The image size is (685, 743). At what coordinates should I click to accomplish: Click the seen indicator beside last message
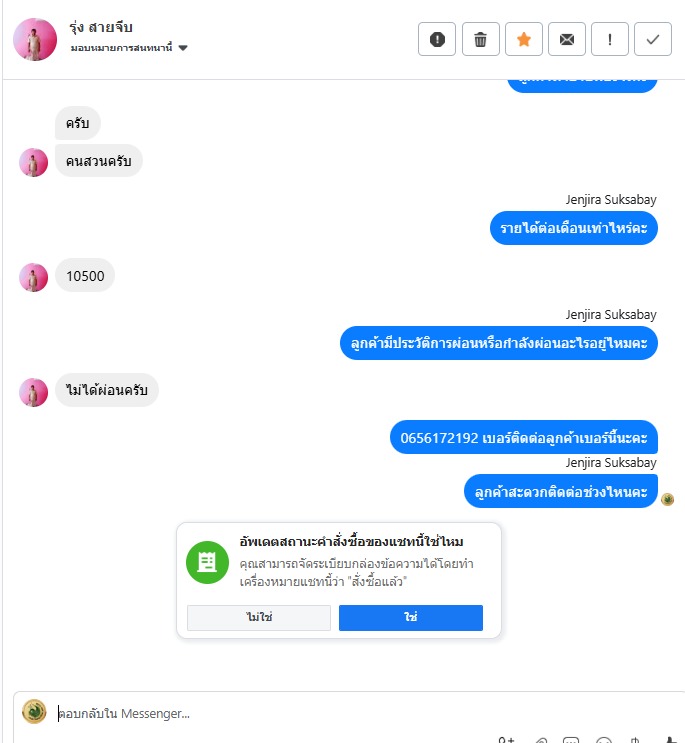point(667,499)
